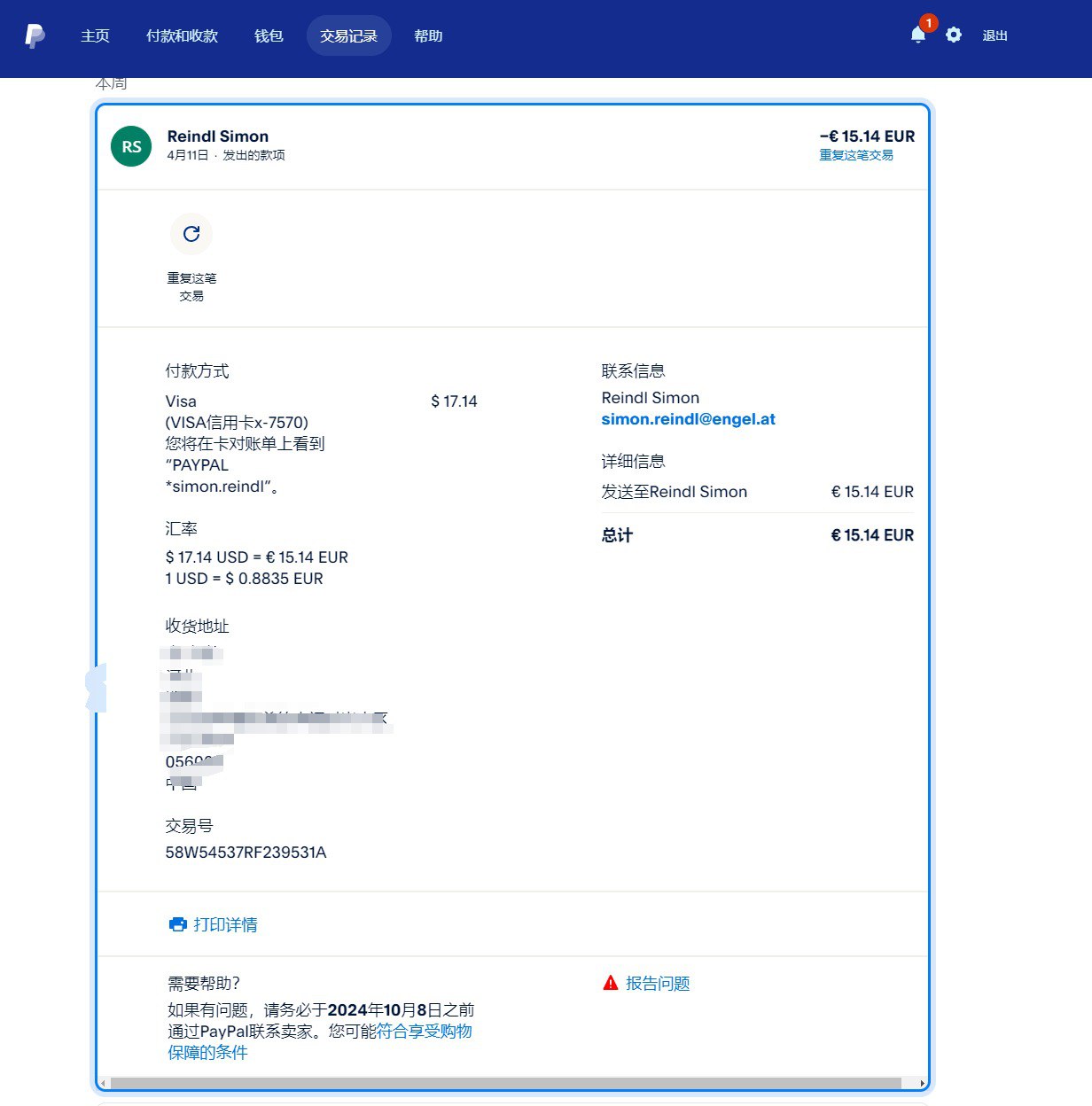This screenshot has height=1106, width=1092.
Task: Click the 打印详情 link
Action: point(225,924)
